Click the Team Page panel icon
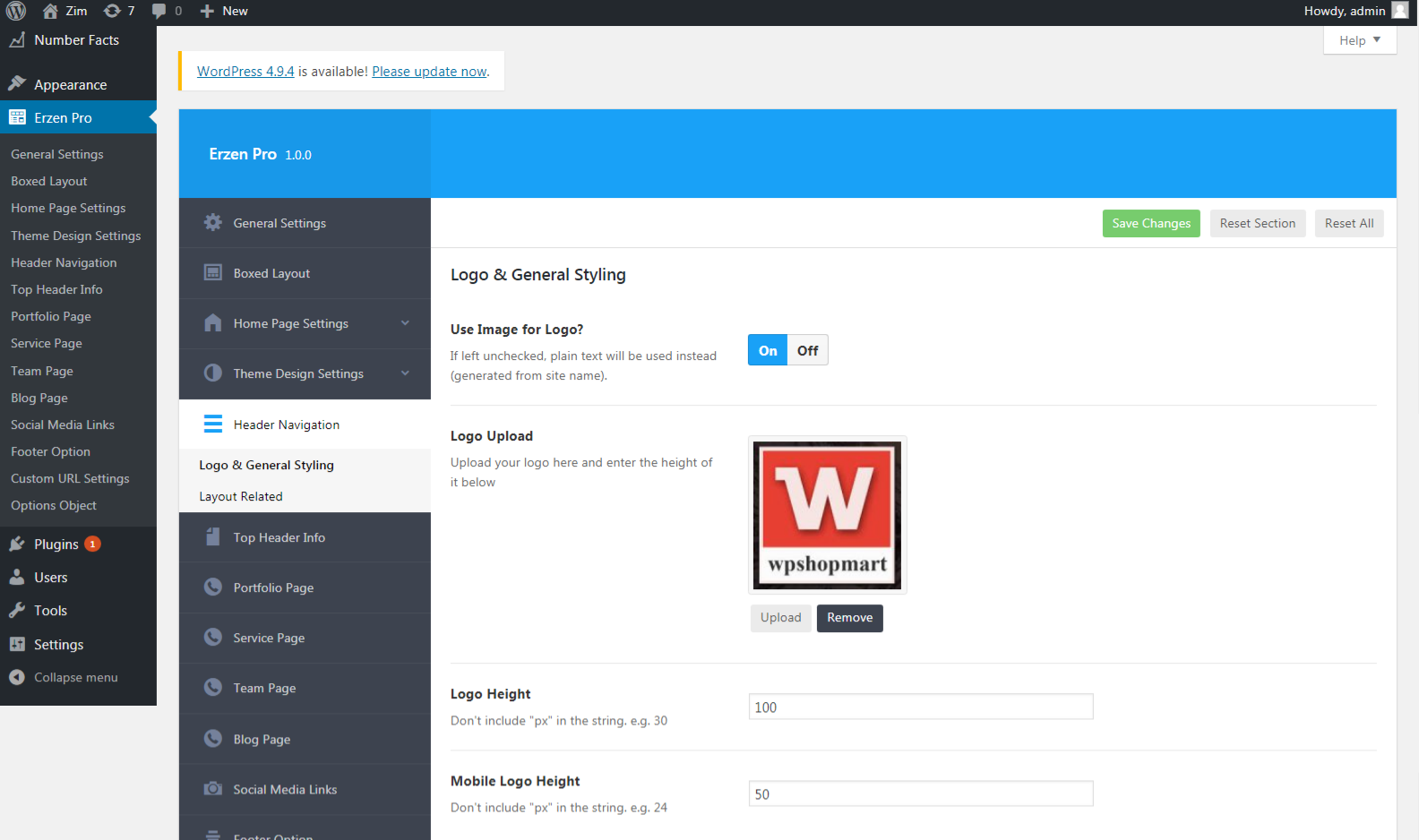This screenshot has width=1419, height=840. tap(213, 687)
